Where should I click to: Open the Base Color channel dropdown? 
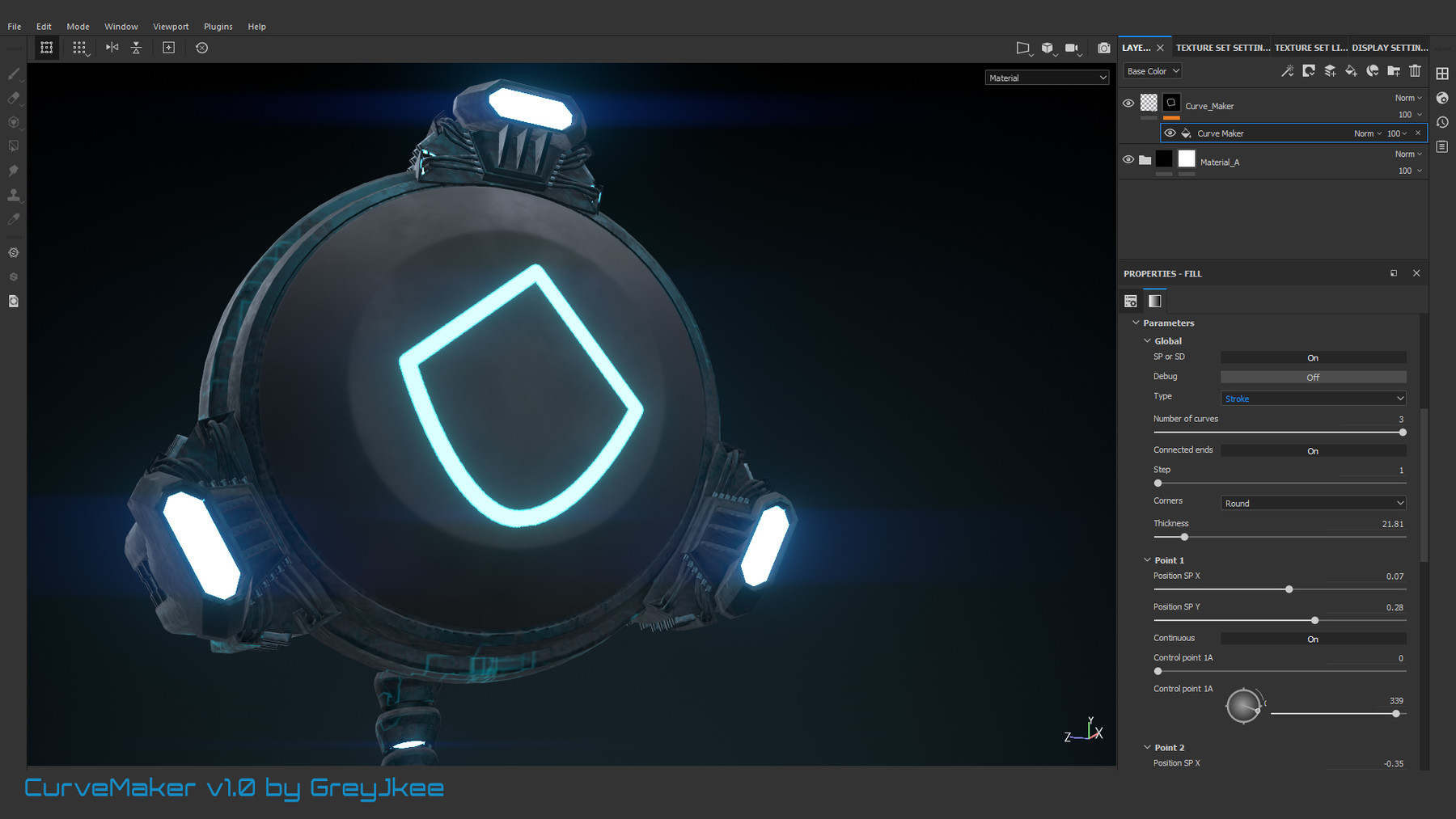[x=1151, y=70]
